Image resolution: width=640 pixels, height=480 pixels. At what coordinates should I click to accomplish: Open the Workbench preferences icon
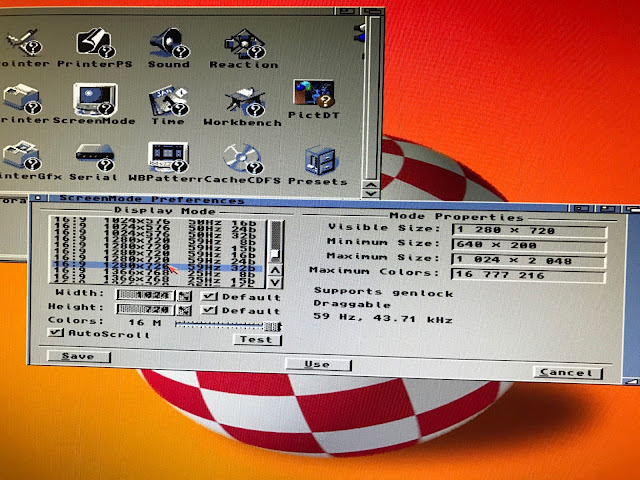click(x=245, y=102)
